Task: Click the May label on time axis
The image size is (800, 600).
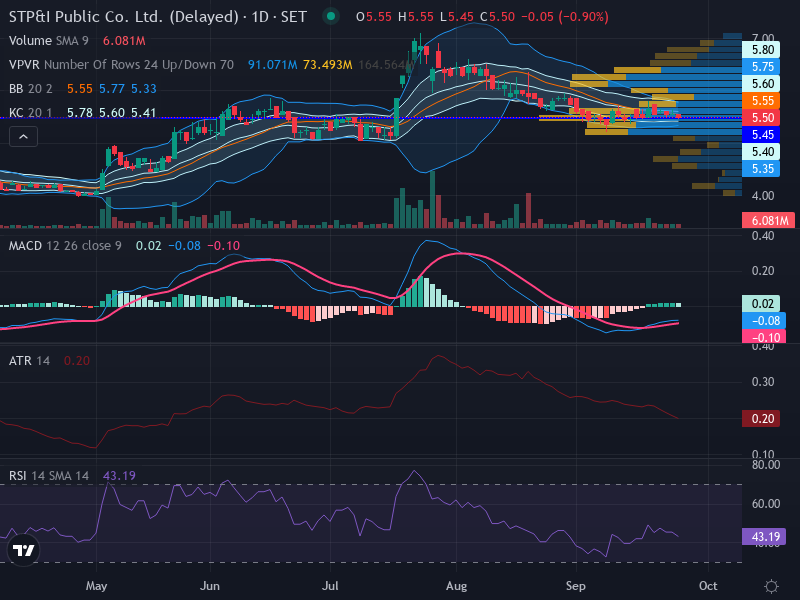Action: 96,586
